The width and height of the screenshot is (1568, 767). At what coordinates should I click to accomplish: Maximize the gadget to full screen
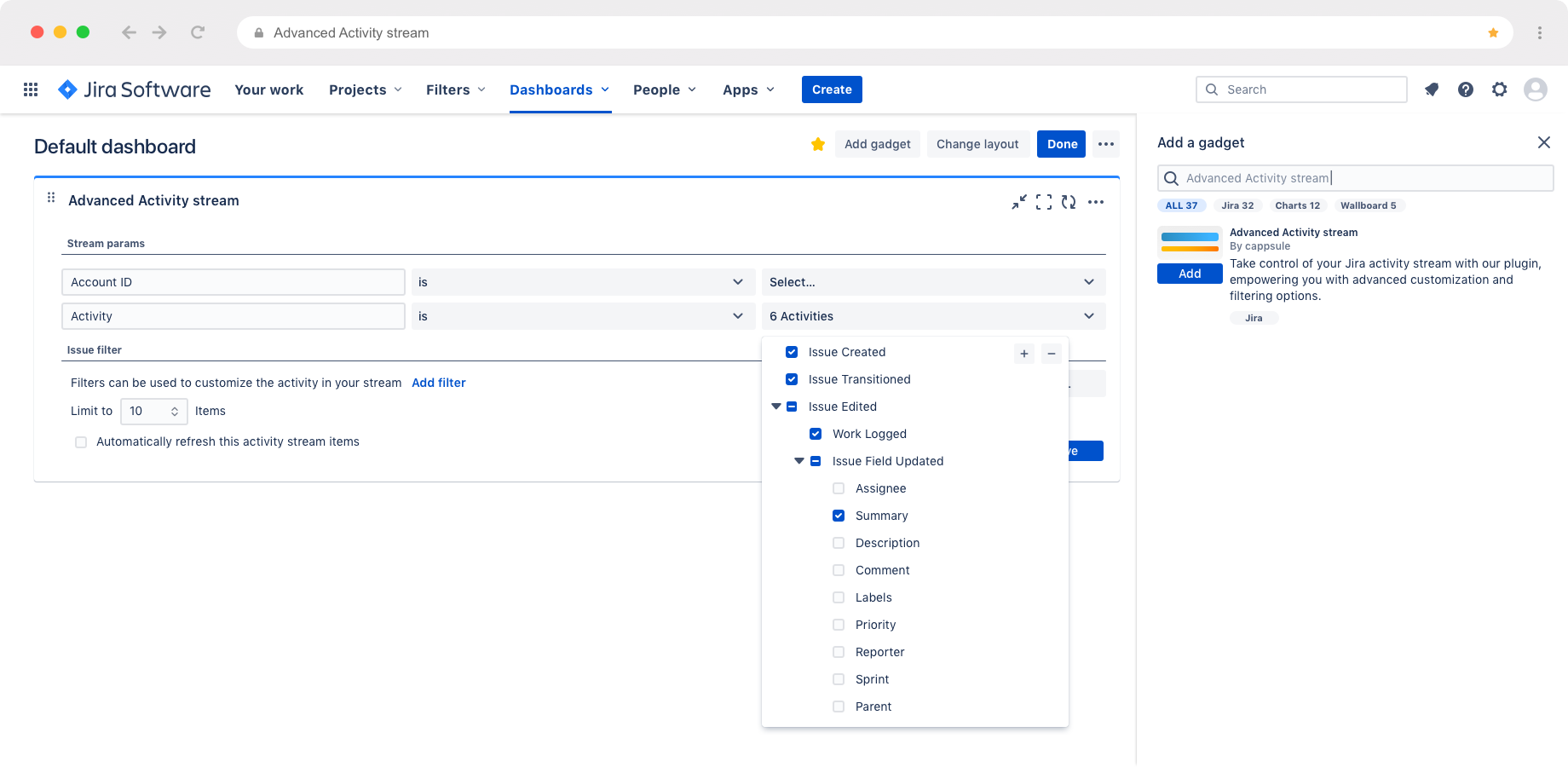tap(1044, 202)
